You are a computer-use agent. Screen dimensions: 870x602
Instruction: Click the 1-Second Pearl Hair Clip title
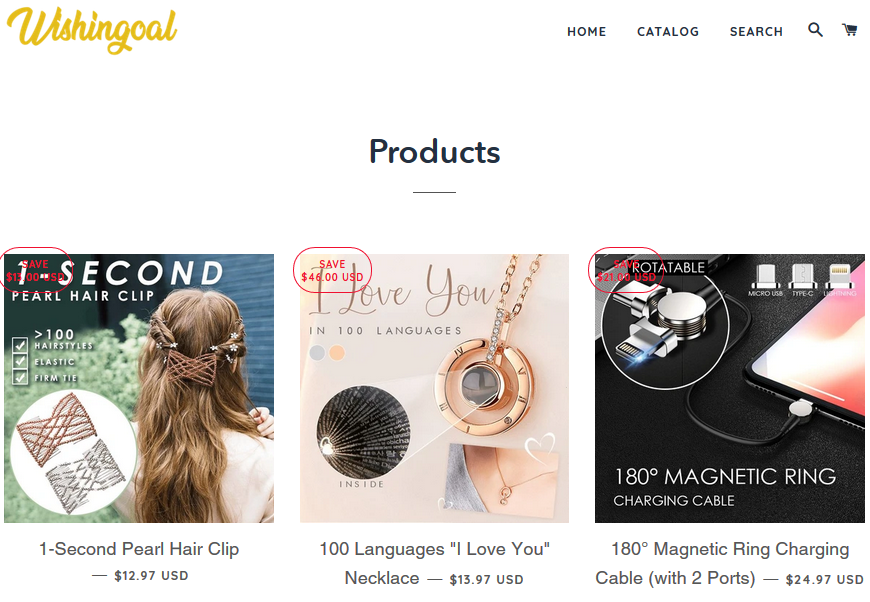(139, 549)
